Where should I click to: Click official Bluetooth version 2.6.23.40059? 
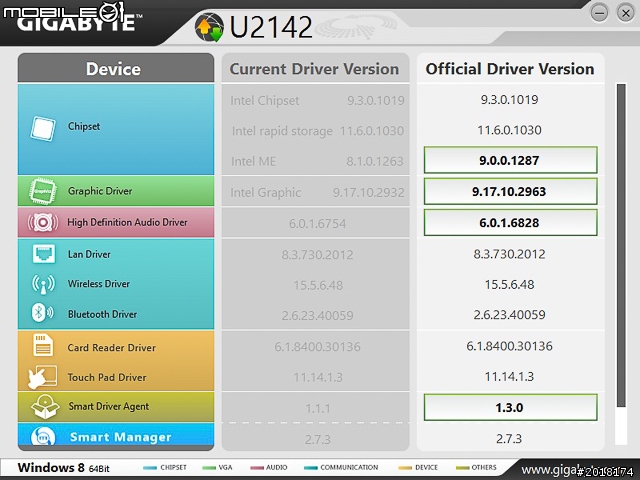coord(509,315)
